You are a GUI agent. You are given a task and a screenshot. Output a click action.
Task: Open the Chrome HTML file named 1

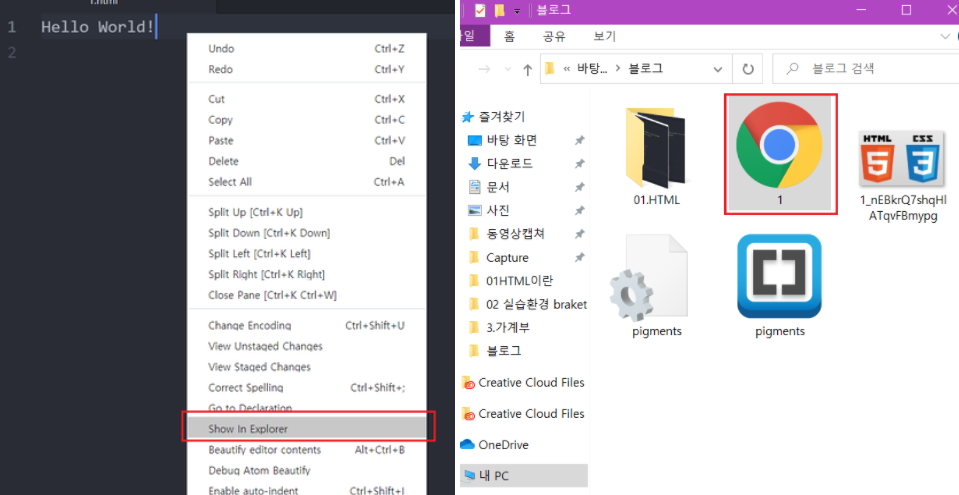(x=780, y=154)
